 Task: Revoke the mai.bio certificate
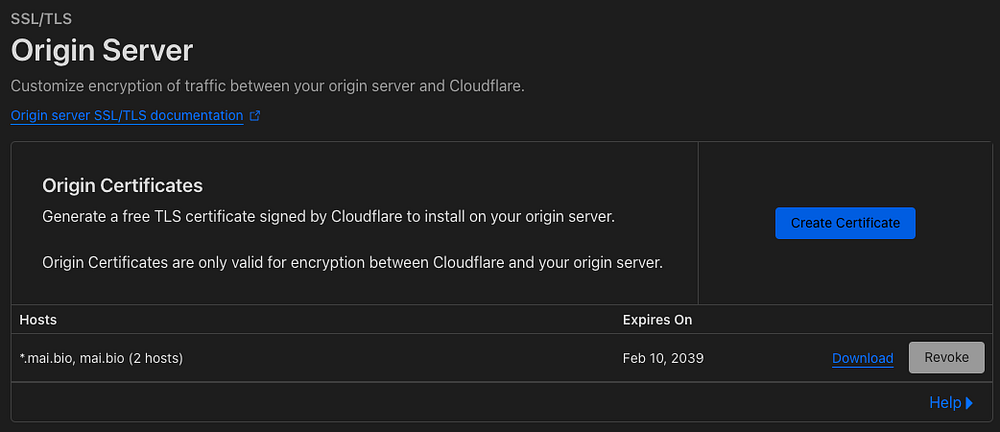coord(946,357)
